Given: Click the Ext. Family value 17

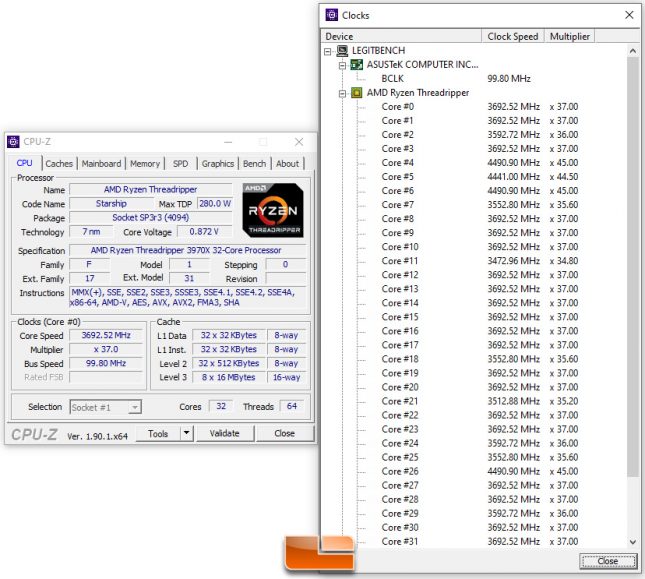Looking at the screenshot, I should [x=90, y=278].
